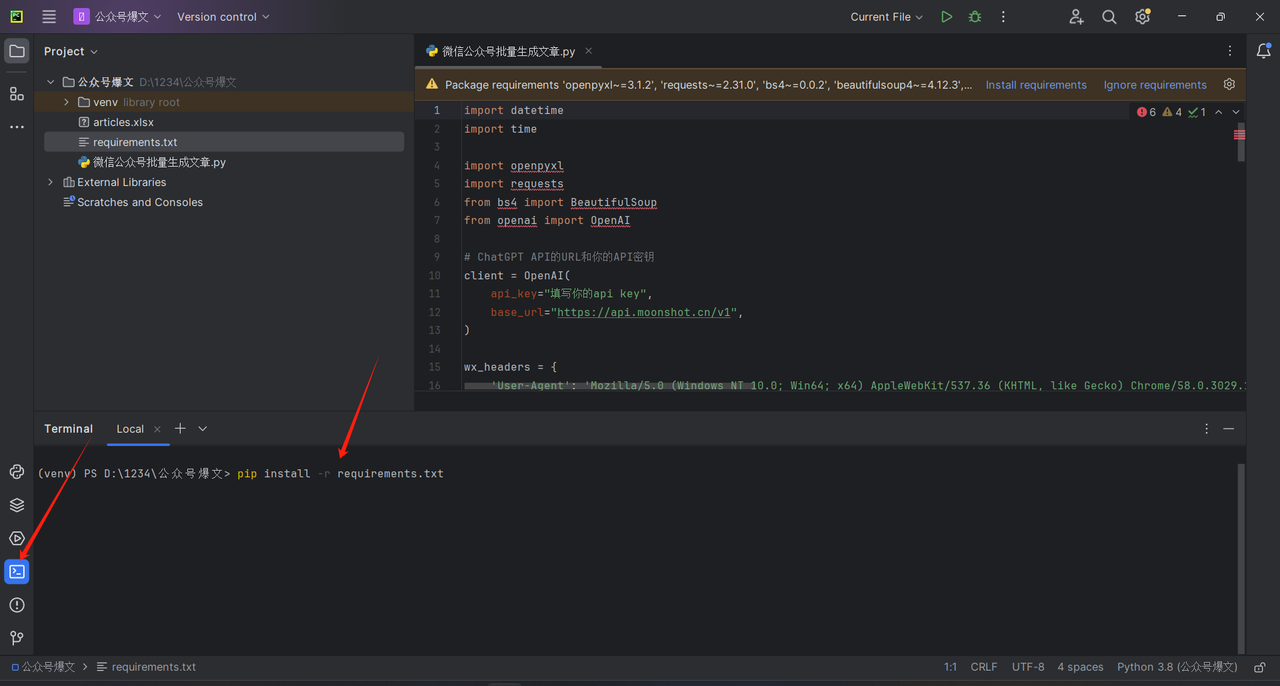Open terminal options menu
1280x686 pixels.
(x=1206, y=428)
